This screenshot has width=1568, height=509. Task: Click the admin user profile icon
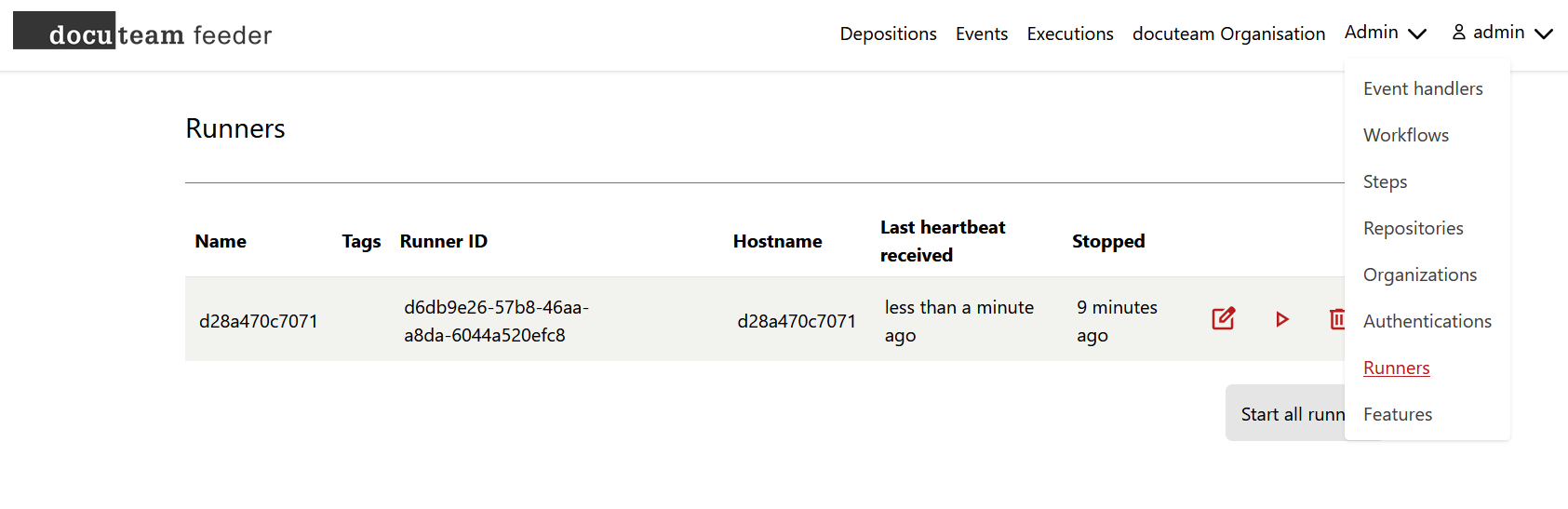[x=1459, y=33]
